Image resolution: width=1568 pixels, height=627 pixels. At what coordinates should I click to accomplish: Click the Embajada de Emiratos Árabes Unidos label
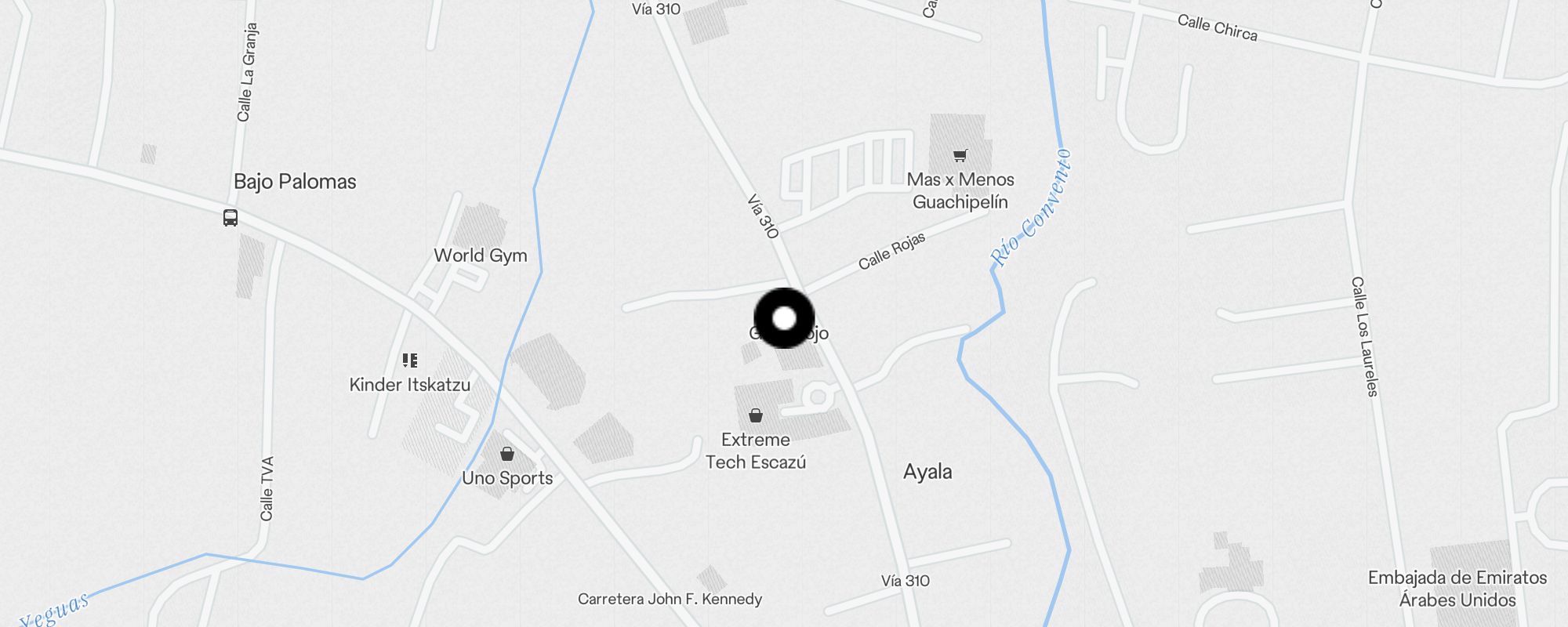tap(1457, 589)
